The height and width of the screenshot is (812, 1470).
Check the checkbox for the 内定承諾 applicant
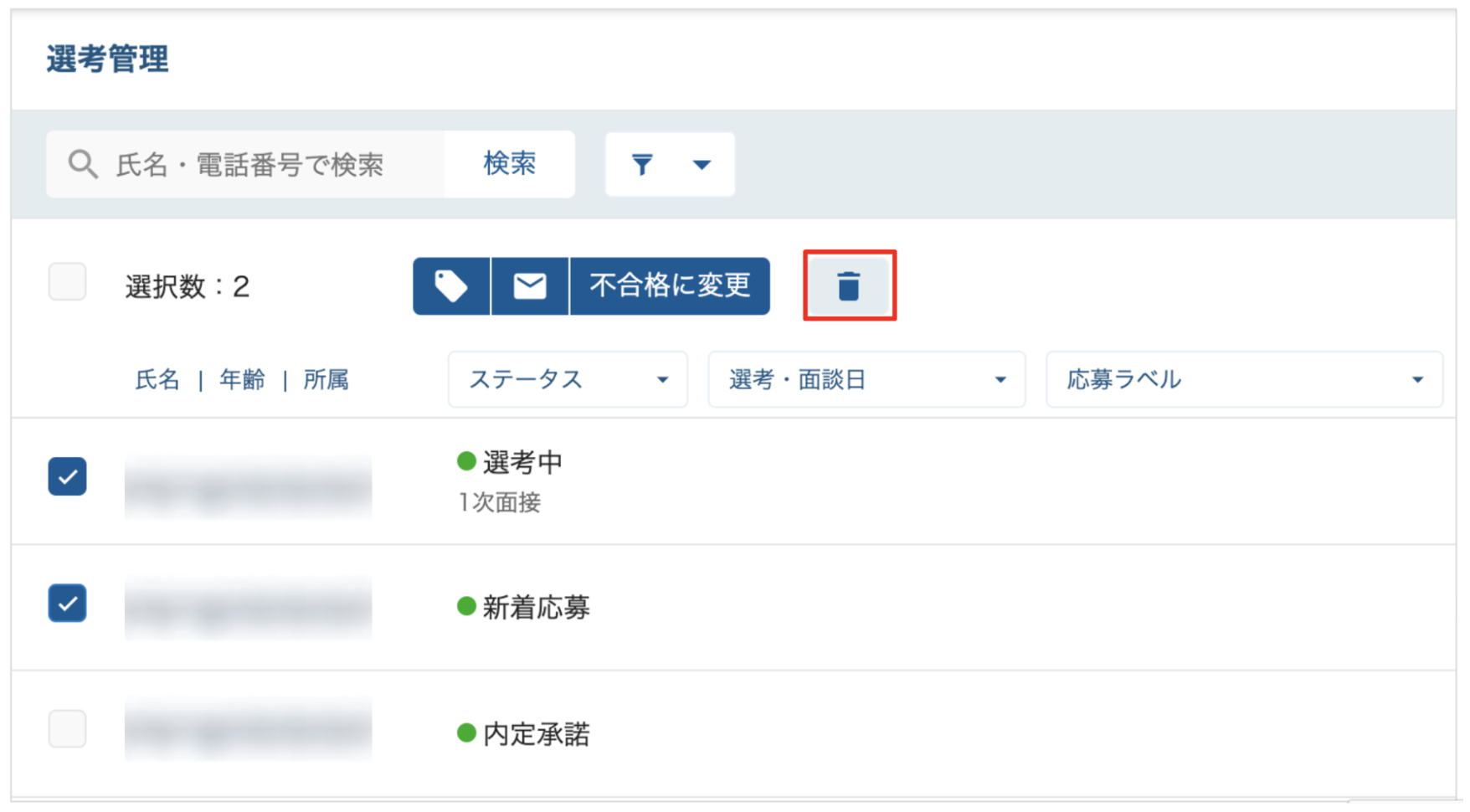click(67, 728)
